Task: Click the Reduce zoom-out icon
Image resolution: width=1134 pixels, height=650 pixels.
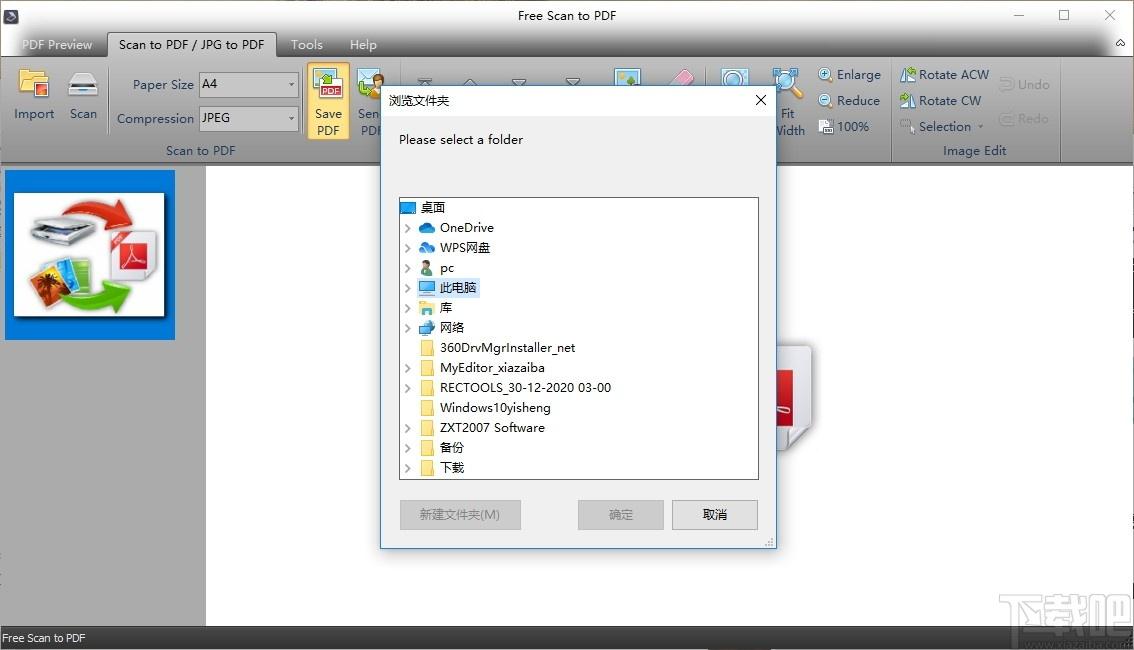Action: click(825, 101)
